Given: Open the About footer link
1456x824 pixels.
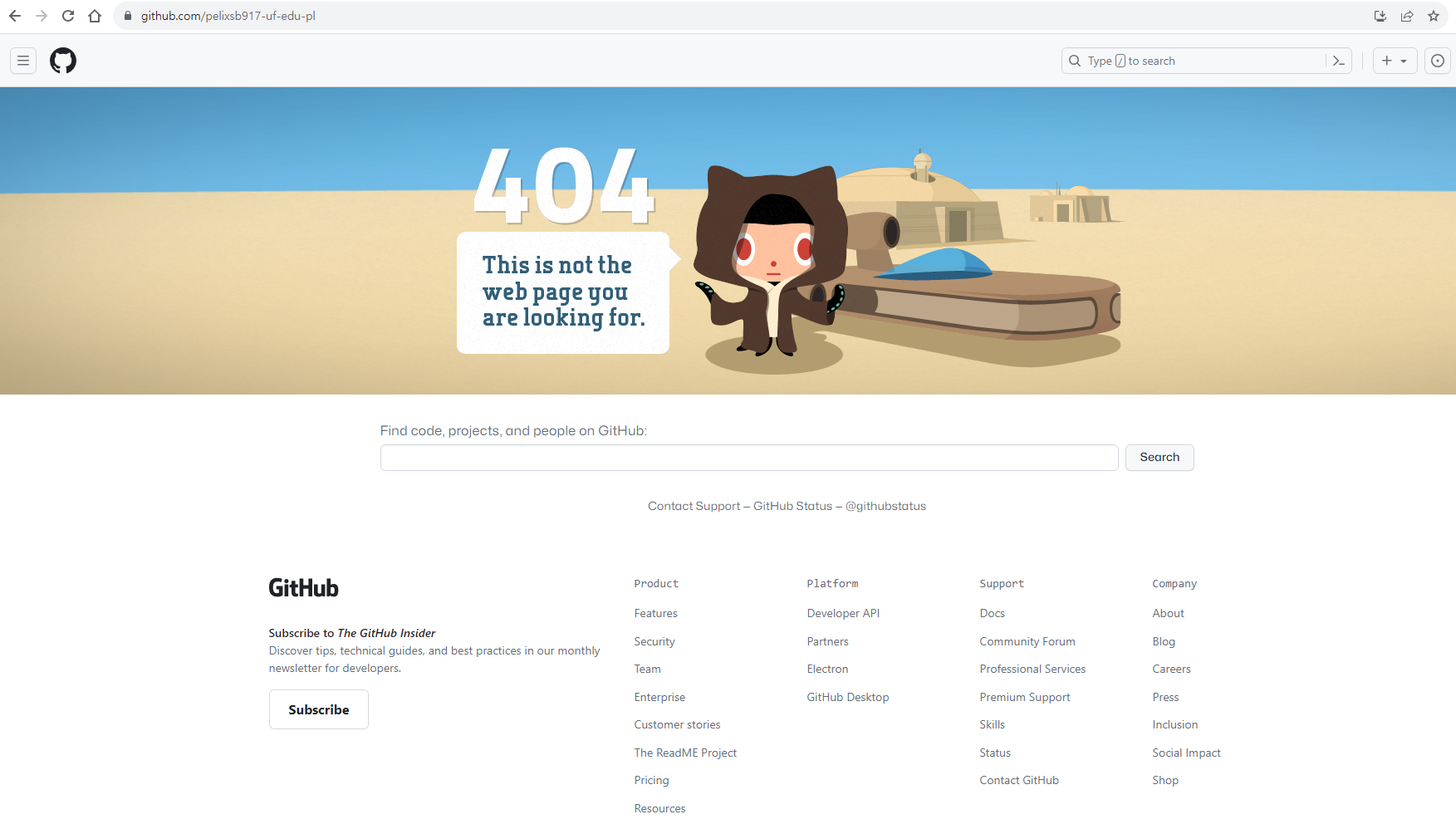Looking at the screenshot, I should tap(1169, 613).
